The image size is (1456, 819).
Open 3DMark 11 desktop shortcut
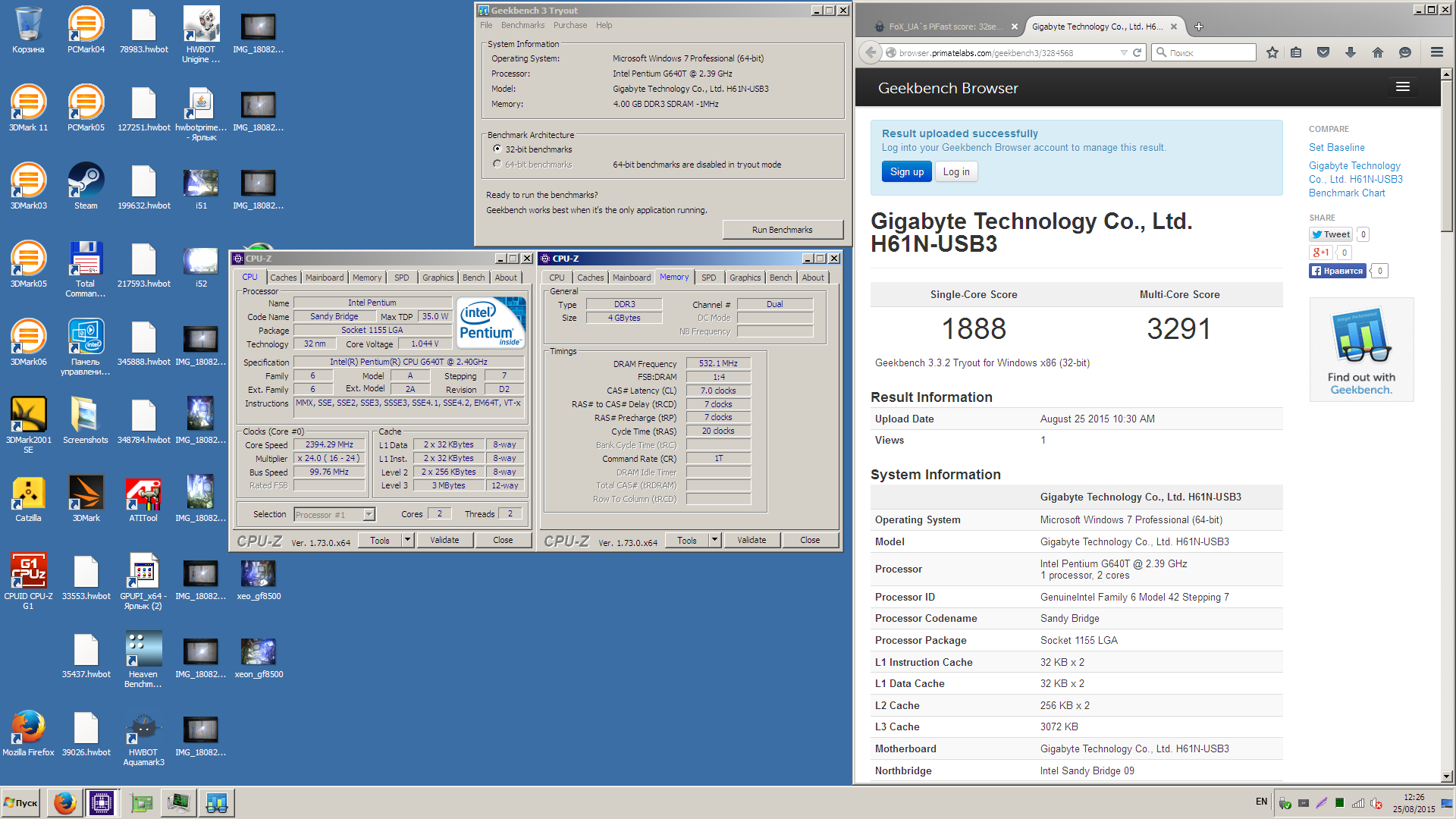tap(28, 108)
